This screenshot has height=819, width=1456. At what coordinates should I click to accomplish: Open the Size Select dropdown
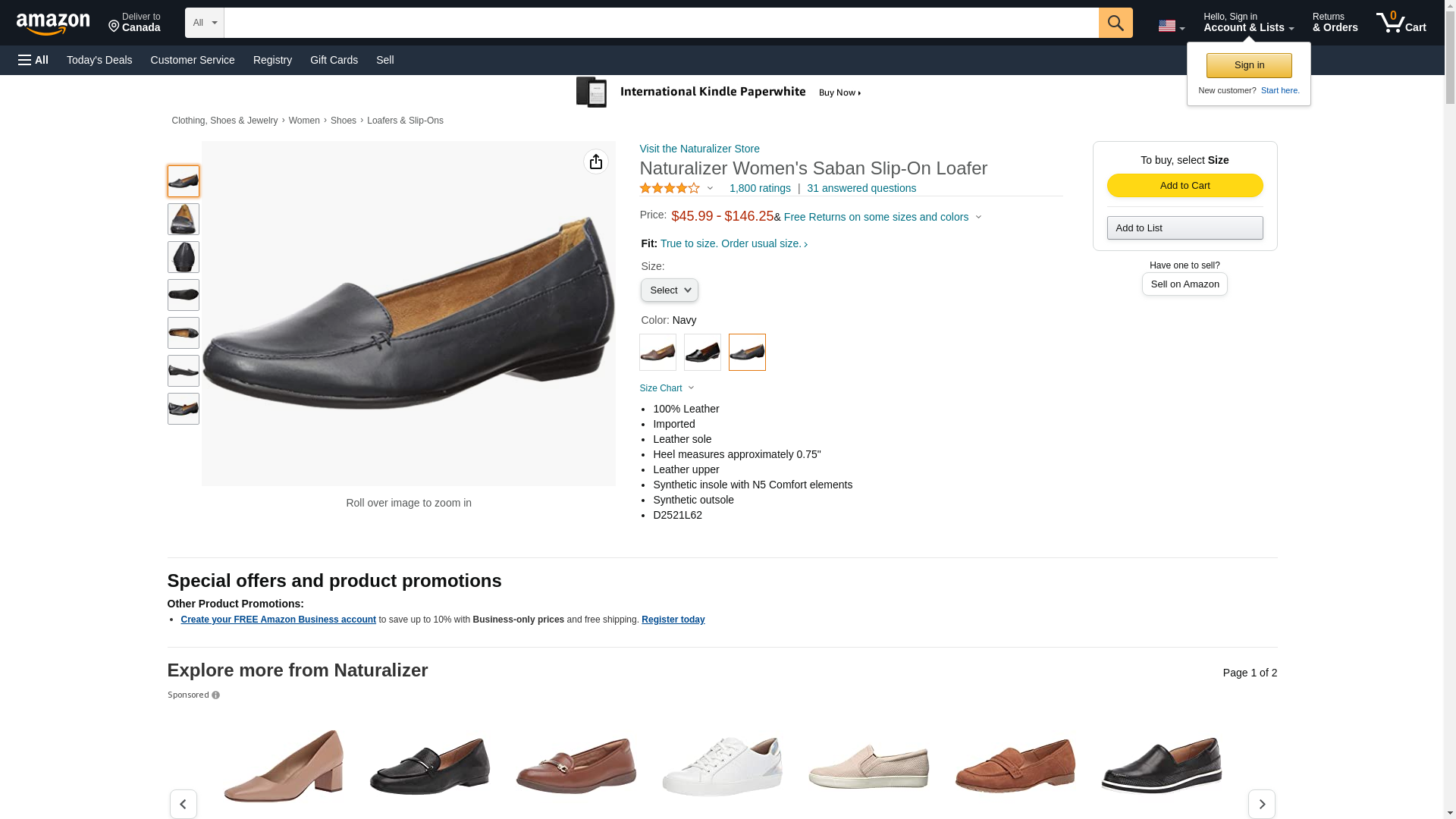669,290
